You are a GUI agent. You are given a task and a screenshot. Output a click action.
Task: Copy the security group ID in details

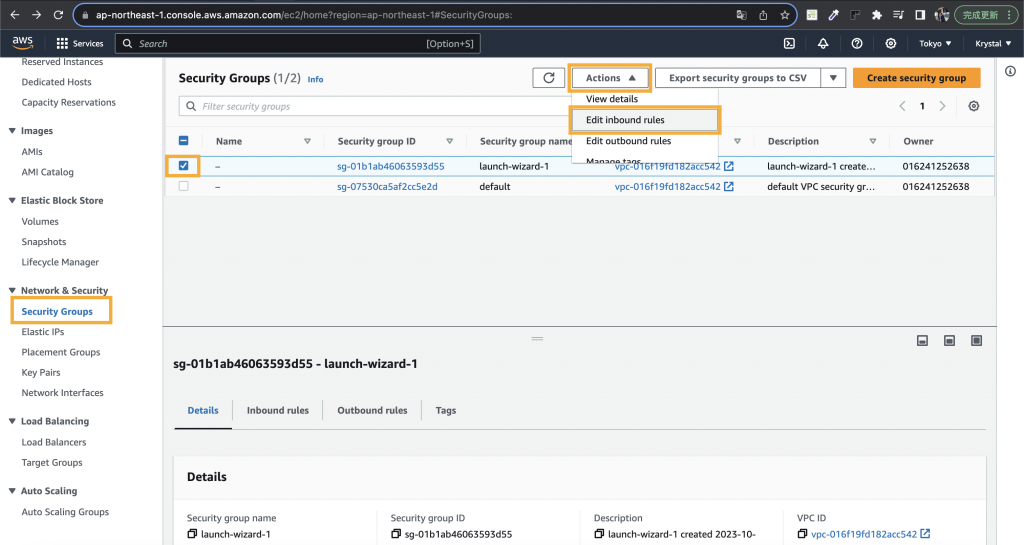pos(396,534)
